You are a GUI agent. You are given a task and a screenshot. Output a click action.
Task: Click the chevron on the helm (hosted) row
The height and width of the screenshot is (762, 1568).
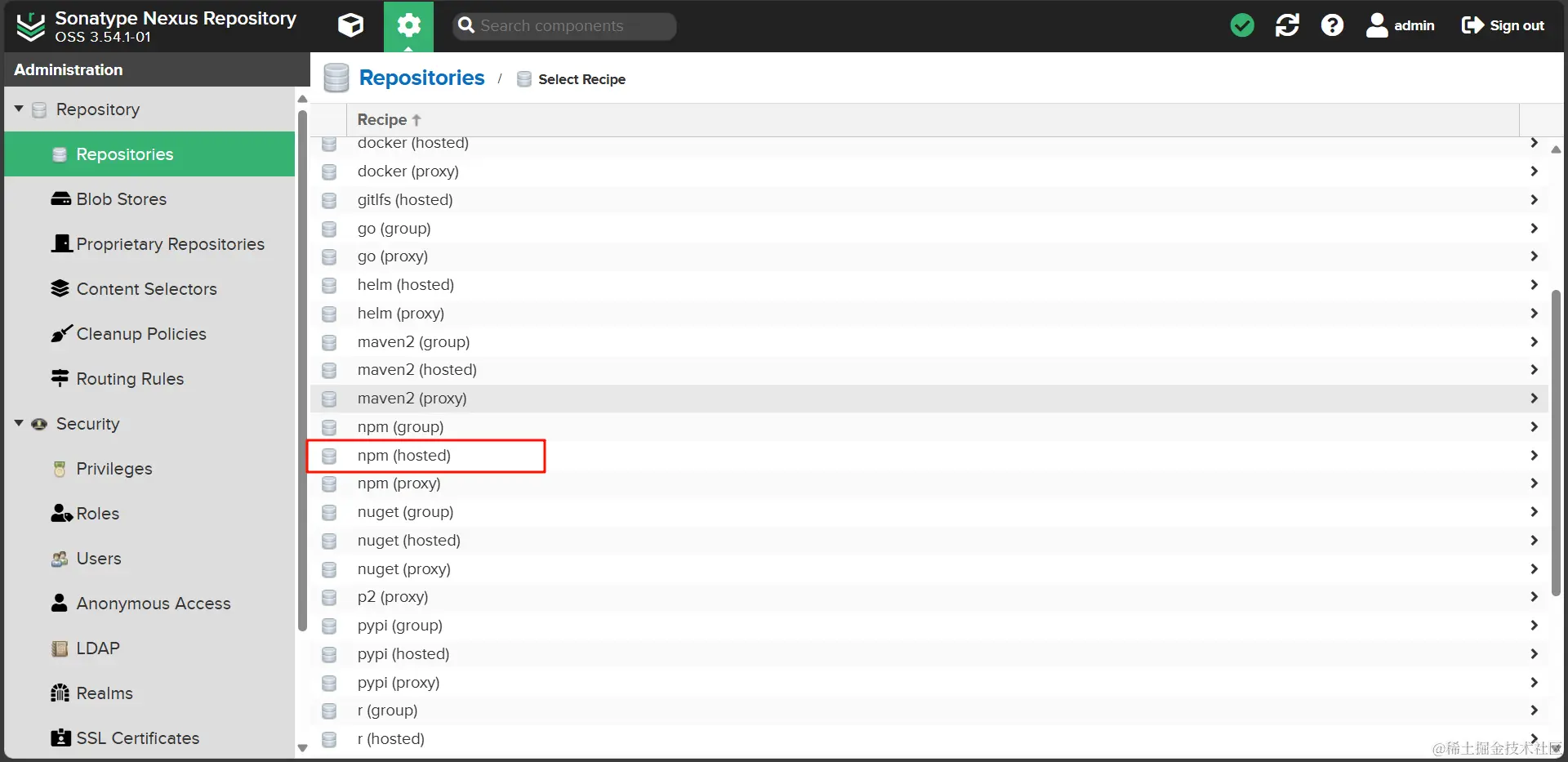tap(1534, 284)
